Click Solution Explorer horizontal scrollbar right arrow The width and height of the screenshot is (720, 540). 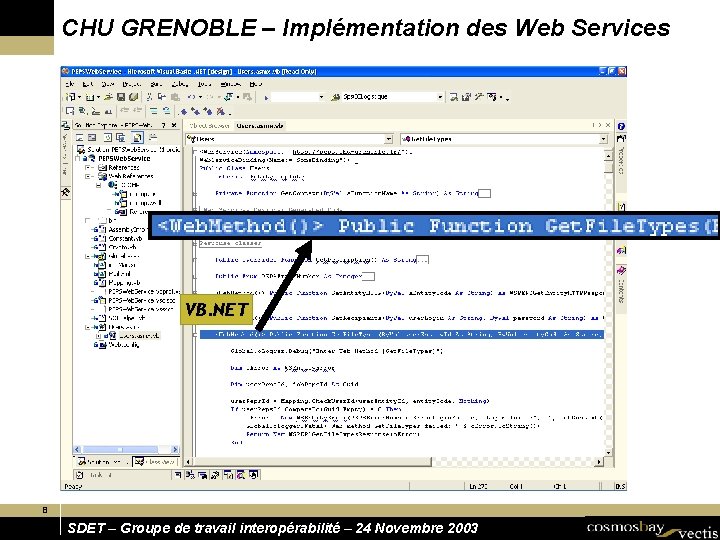tap(175, 450)
